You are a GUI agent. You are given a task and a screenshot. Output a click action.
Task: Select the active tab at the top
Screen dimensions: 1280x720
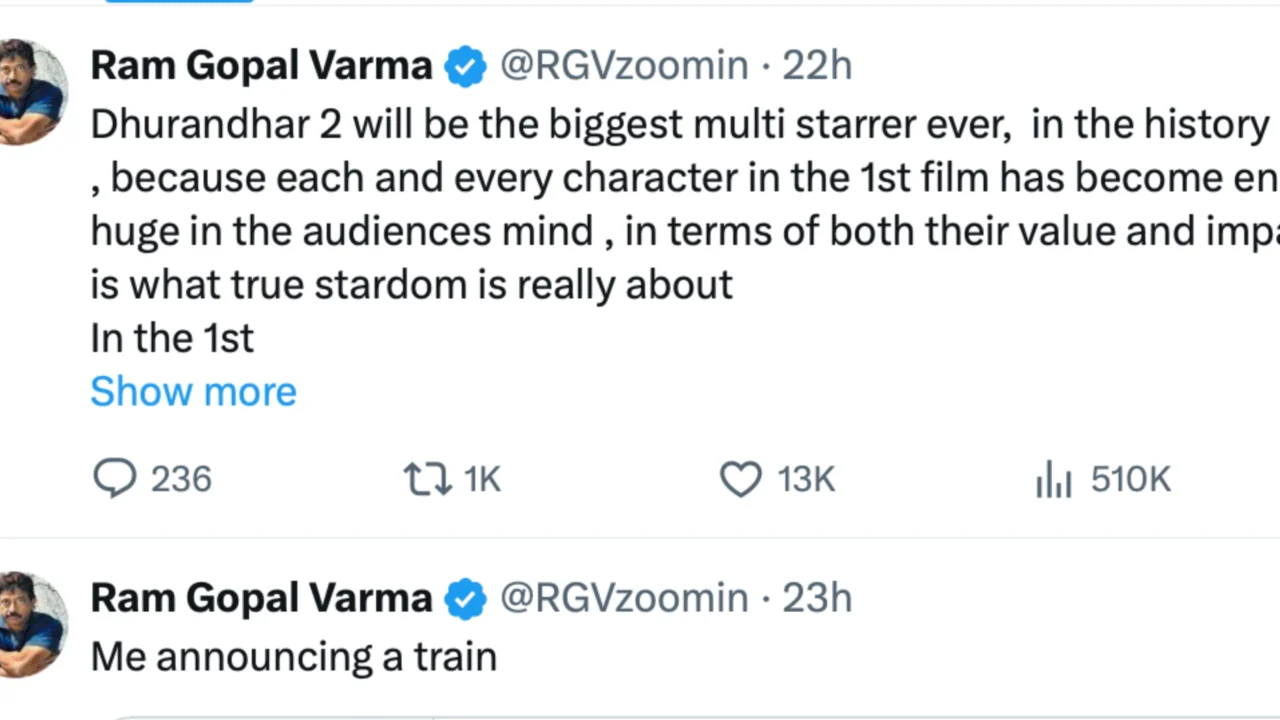[178, 4]
